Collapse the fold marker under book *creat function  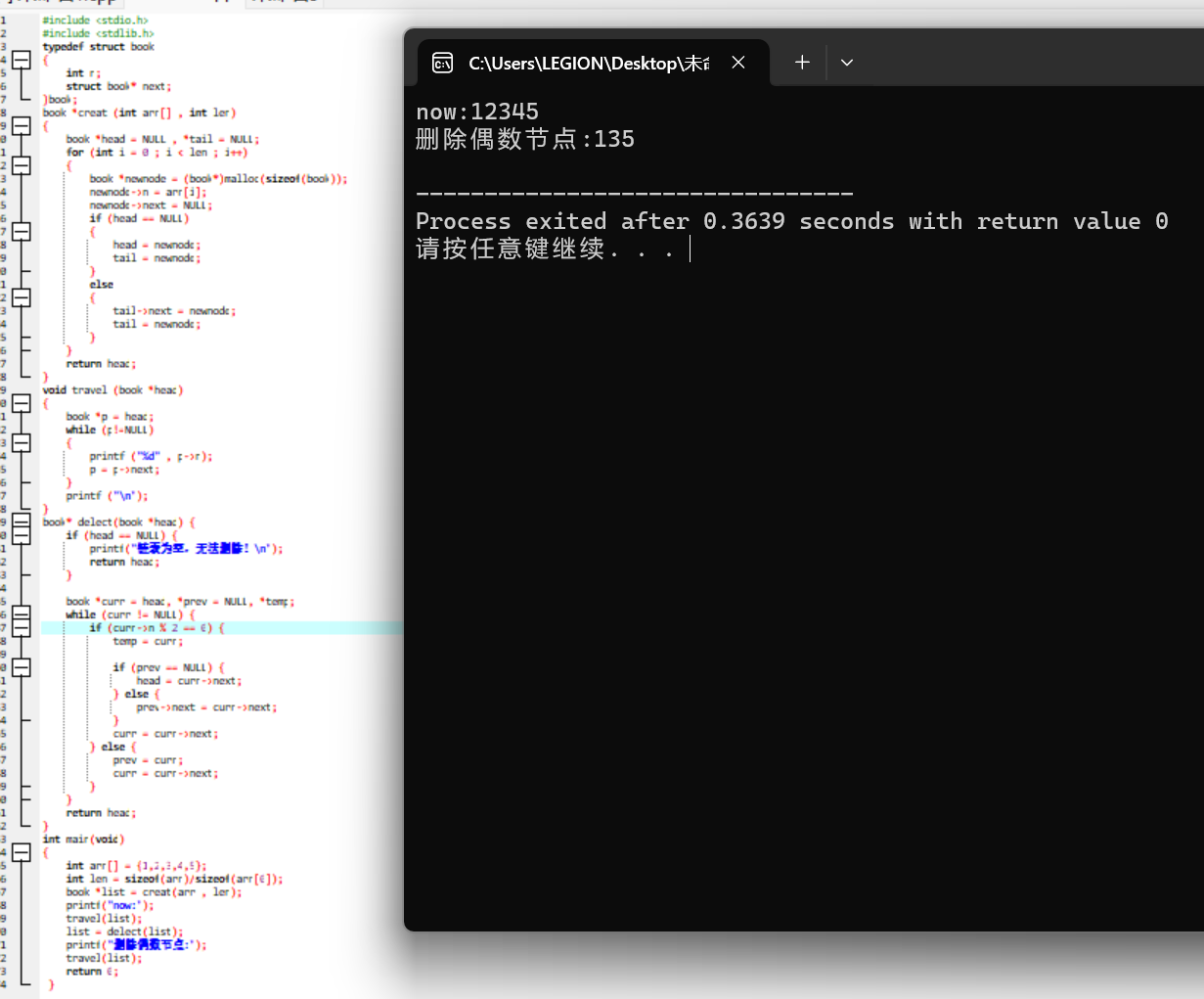[22, 126]
